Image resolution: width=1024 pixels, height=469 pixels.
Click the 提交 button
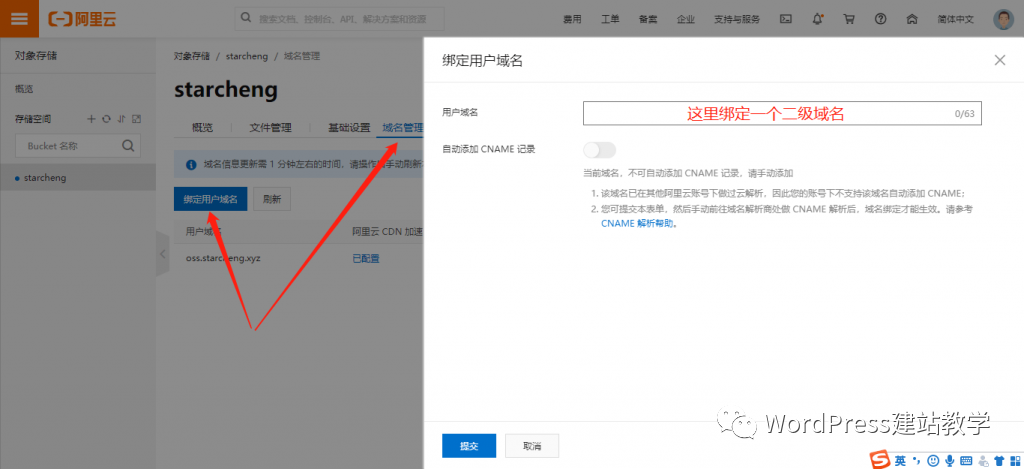click(469, 446)
